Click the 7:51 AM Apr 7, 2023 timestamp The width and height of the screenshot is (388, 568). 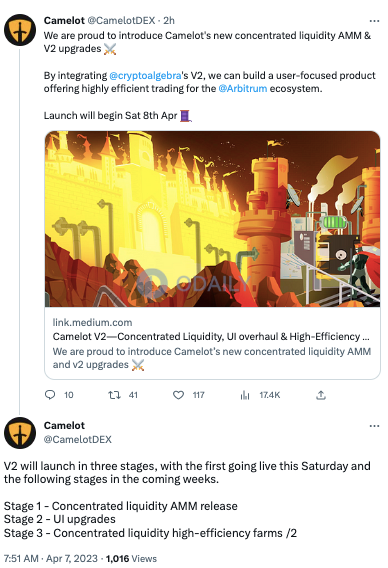click(51, 558)
